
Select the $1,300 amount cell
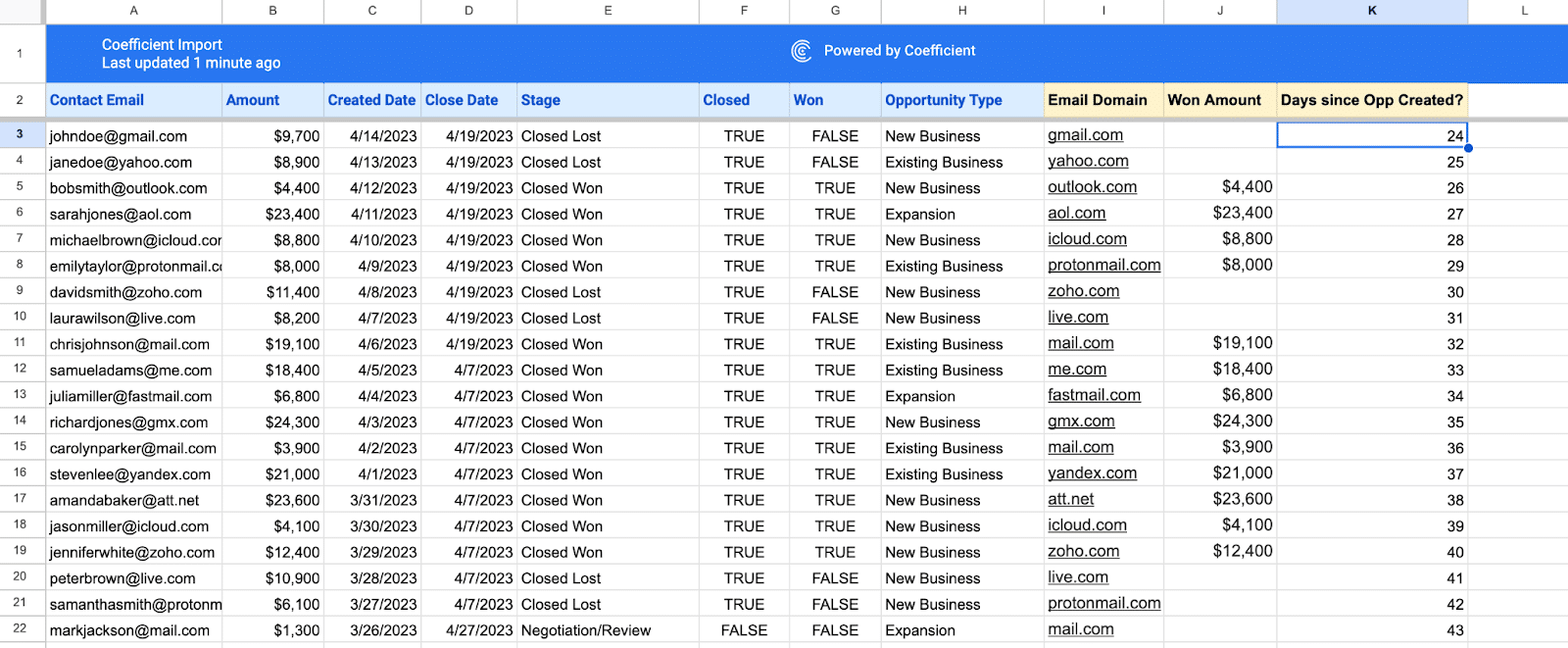[x=273, y=630]
